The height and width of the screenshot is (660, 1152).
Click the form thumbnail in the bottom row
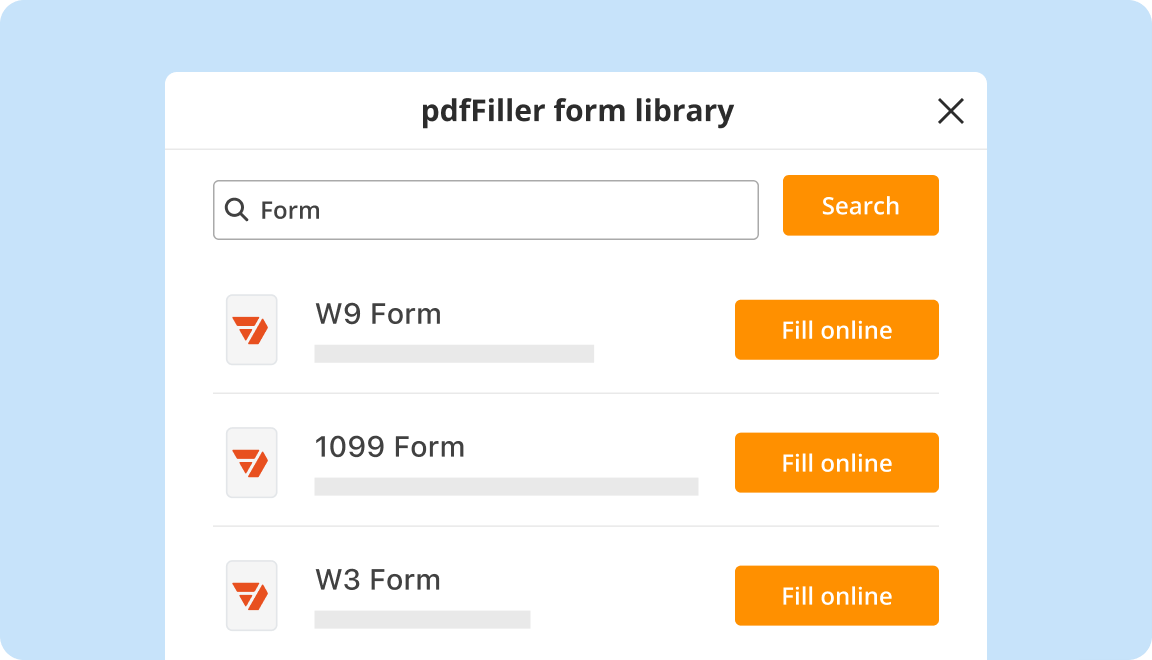251,595
